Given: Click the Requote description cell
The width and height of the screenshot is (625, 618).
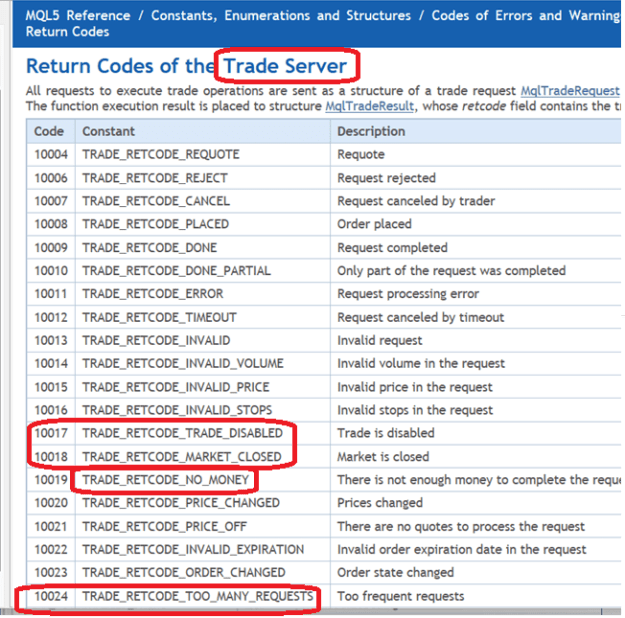Looking at the screenshot, I should tap(361, 154).
